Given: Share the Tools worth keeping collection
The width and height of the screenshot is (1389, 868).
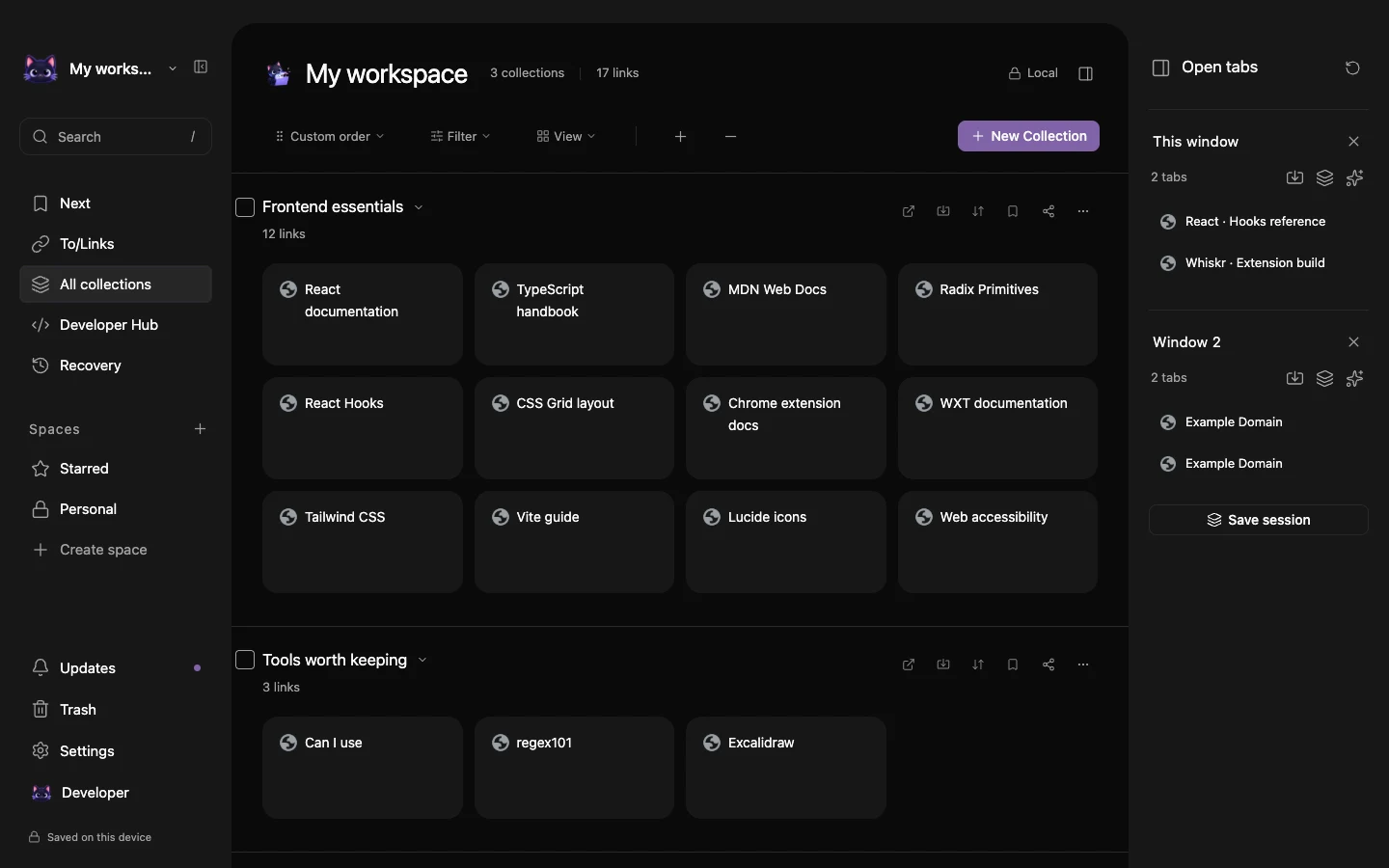Looking at the screenshot, I should point(1049,665).
